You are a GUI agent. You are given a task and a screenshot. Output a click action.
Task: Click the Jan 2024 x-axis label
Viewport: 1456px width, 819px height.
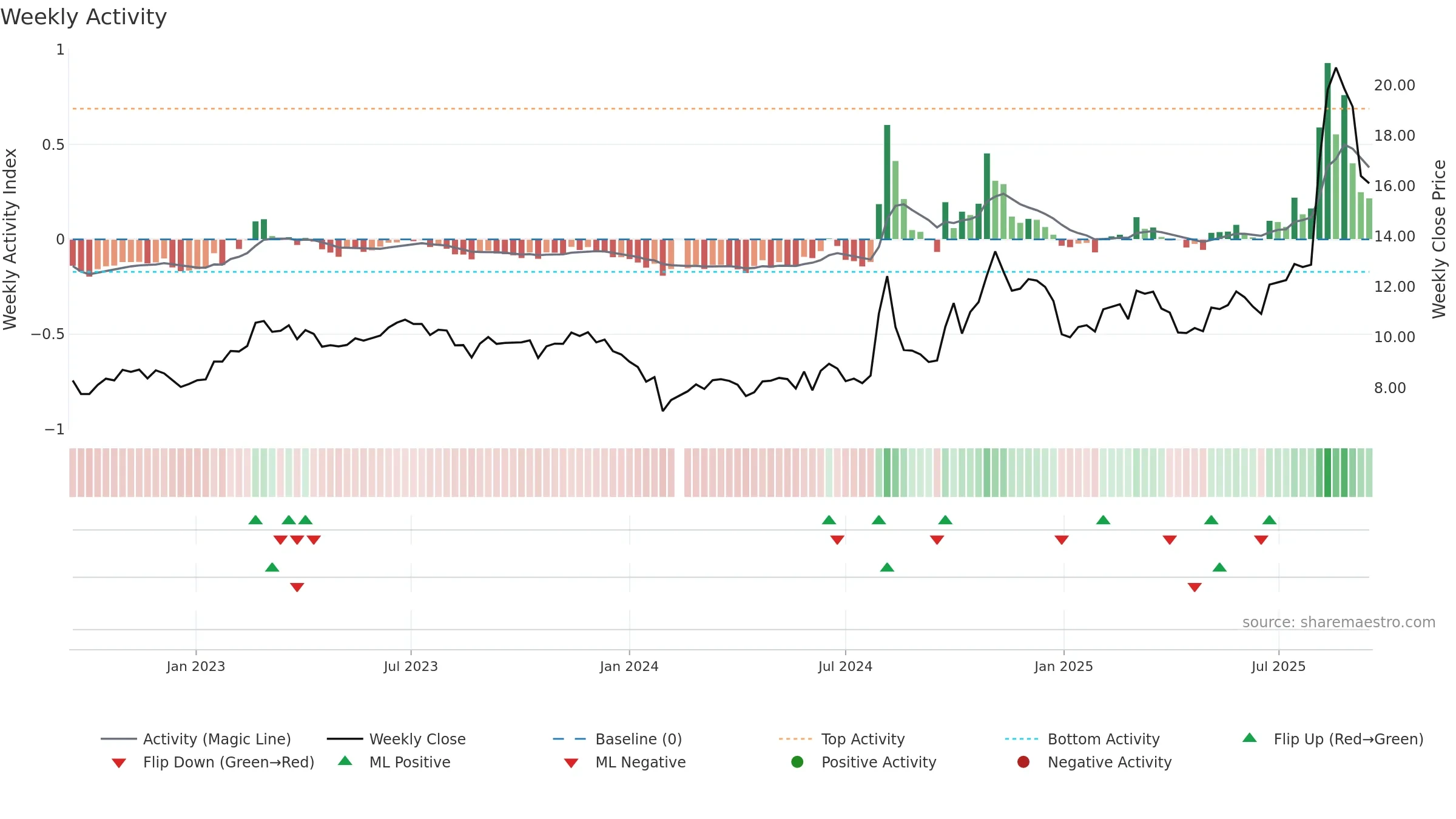point(629,666)
